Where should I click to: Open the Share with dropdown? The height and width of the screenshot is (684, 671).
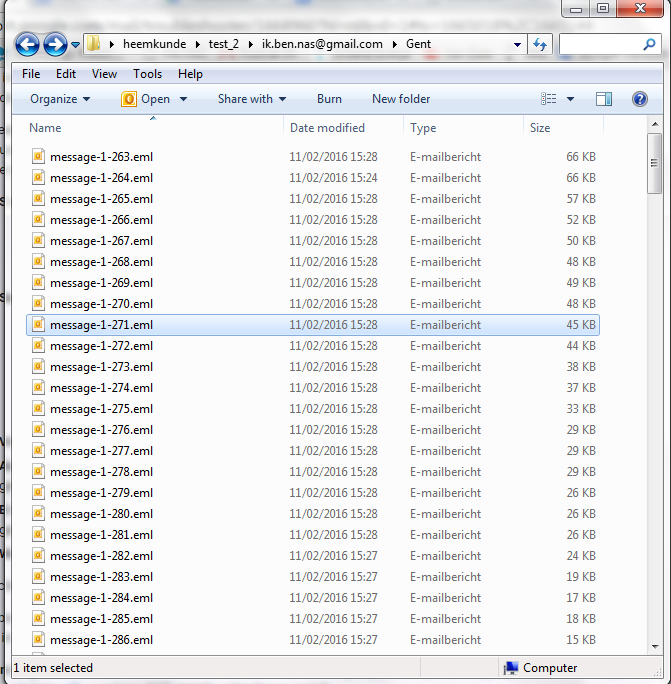coord(252,99)
